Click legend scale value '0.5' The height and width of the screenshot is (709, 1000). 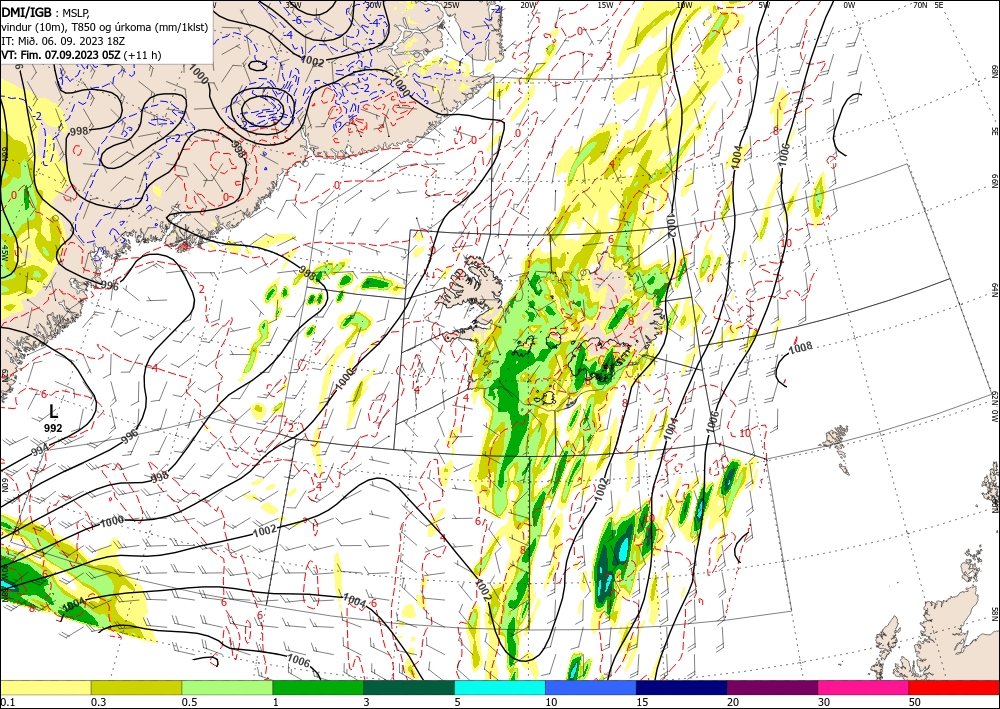188,702
